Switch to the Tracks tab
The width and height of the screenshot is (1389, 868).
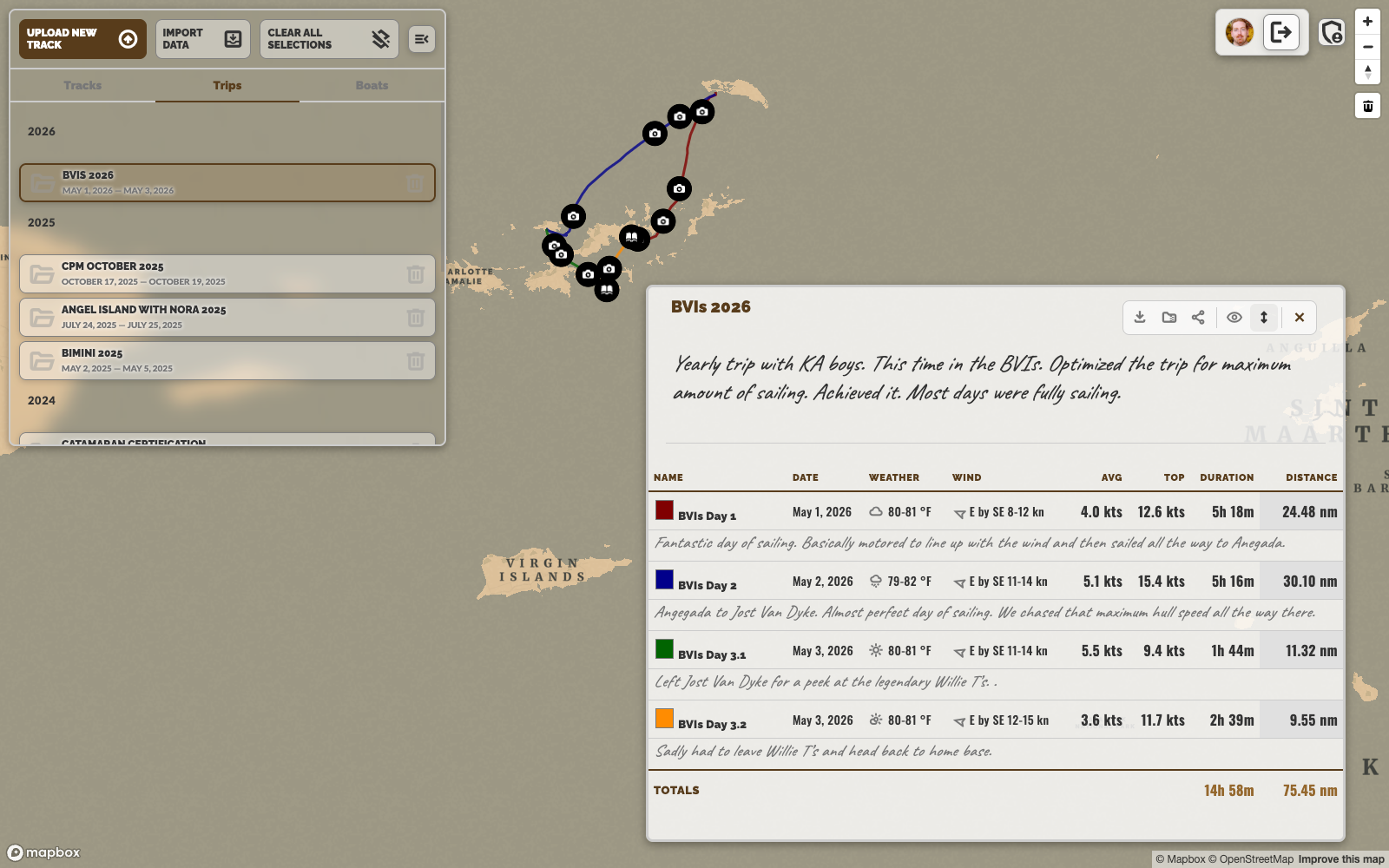coord(82,85)
